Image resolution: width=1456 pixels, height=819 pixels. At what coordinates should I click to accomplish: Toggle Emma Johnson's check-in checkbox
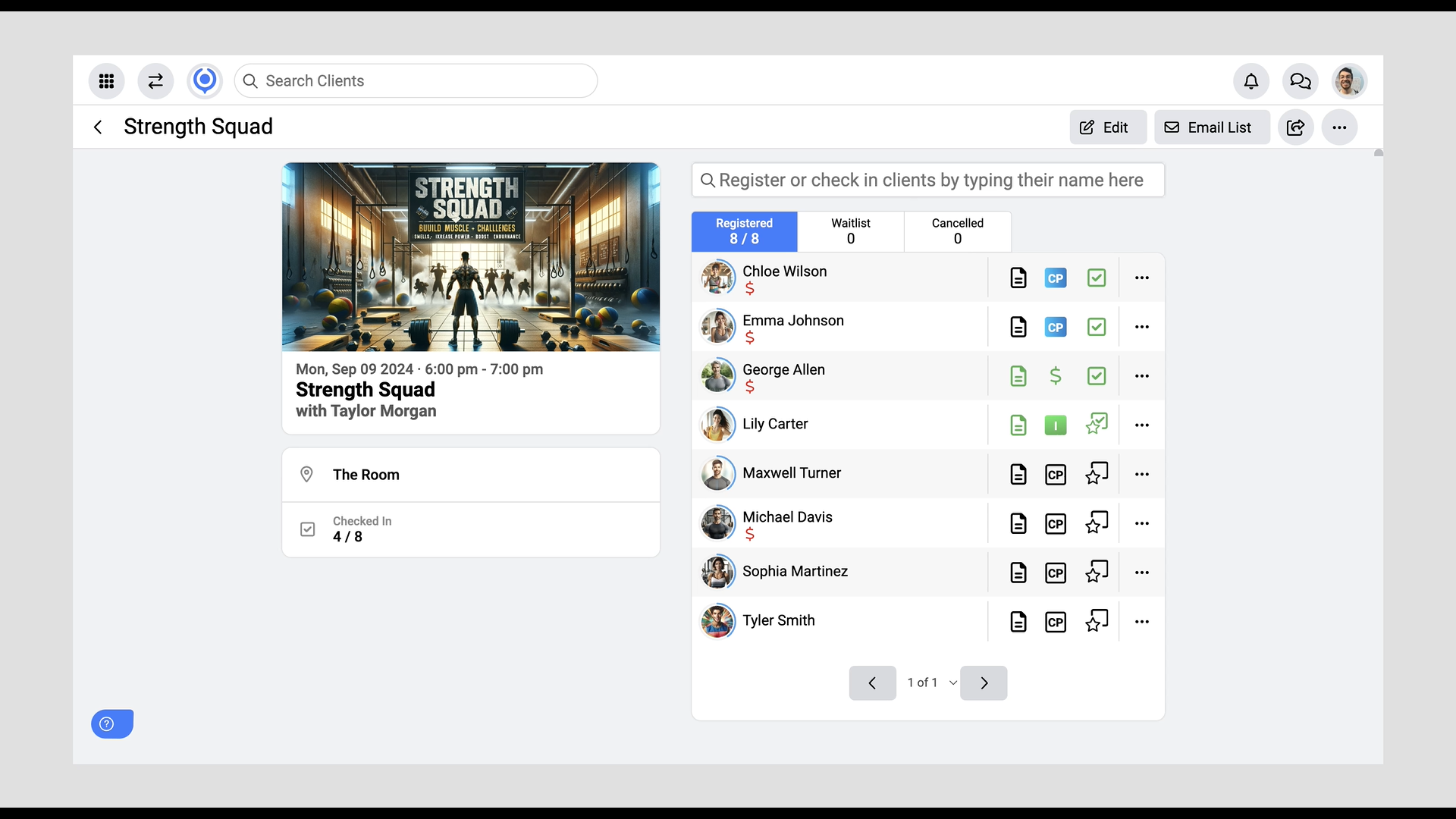point(1097,327)
